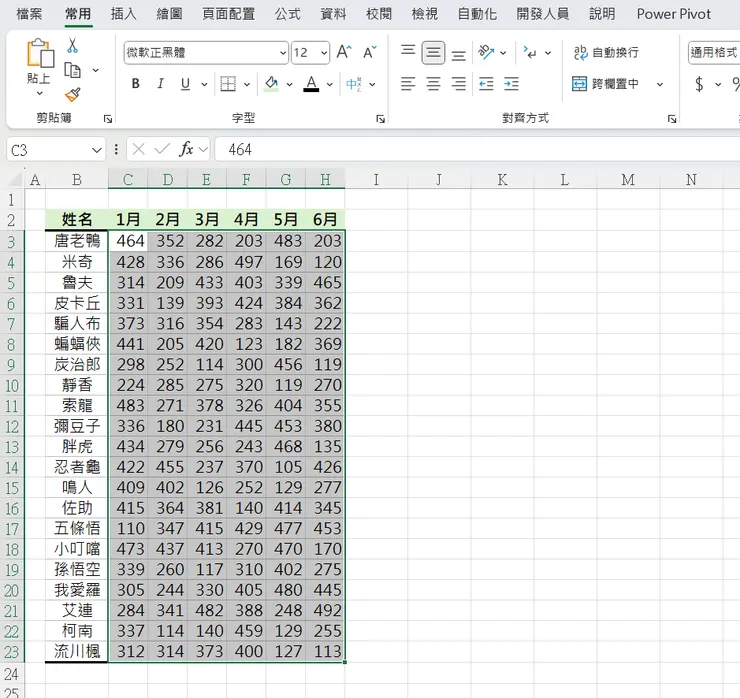The width and height of the screenshot is (740, 698).
Task: Confirm formula entry checkmark icon
Action: click(x=162, y=150)
